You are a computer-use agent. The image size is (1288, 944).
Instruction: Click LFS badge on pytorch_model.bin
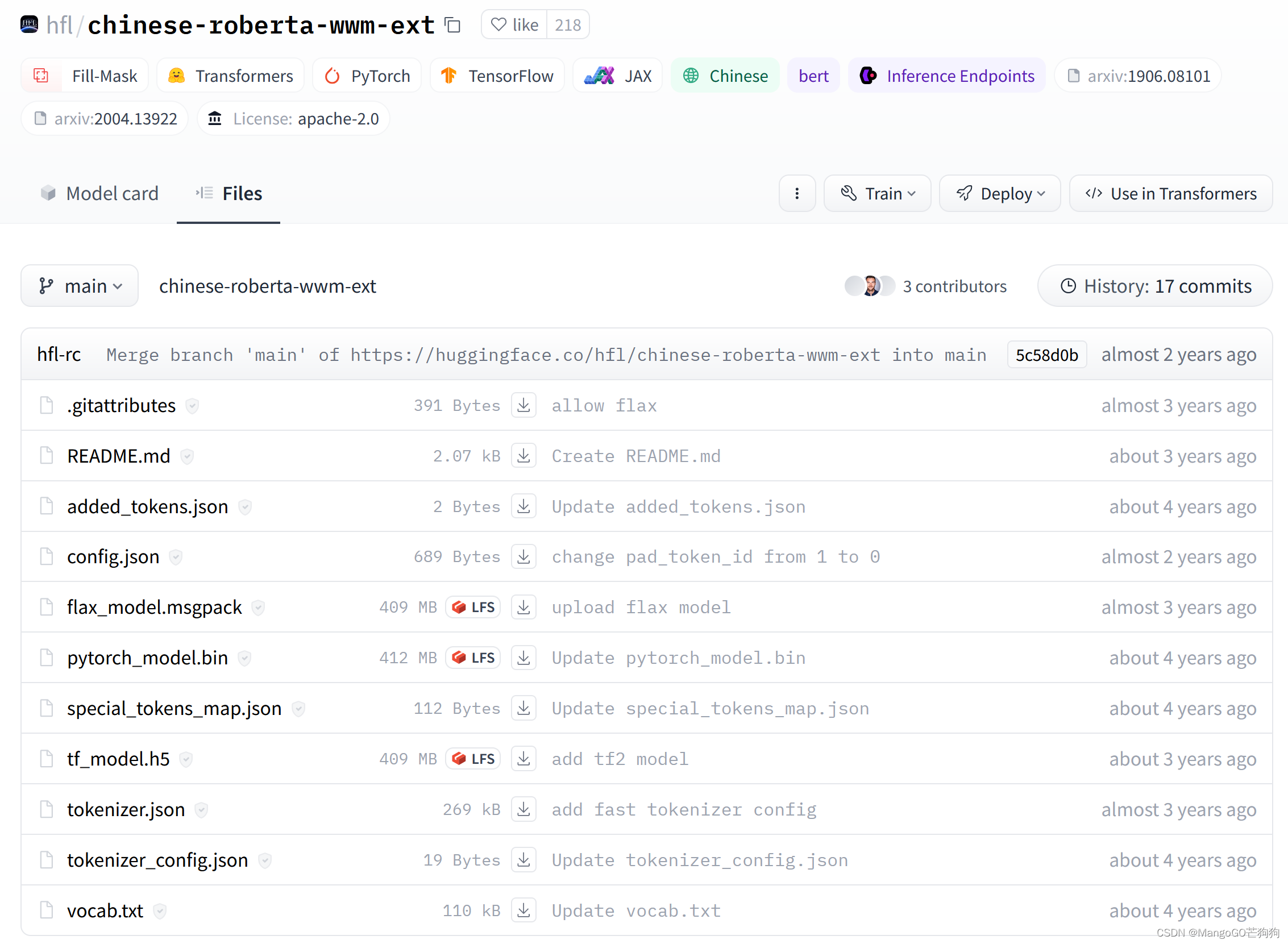tap(473, 658)
